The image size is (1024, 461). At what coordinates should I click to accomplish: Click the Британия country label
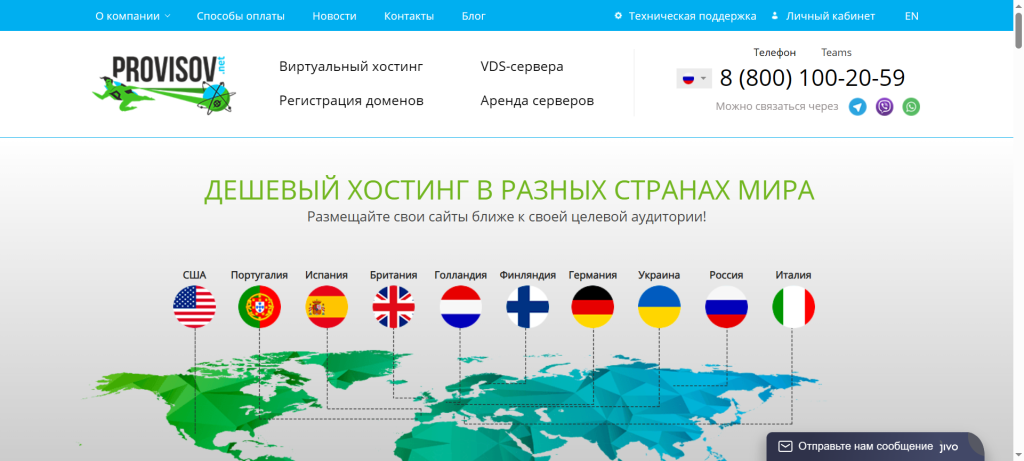[x=393, y=275]
